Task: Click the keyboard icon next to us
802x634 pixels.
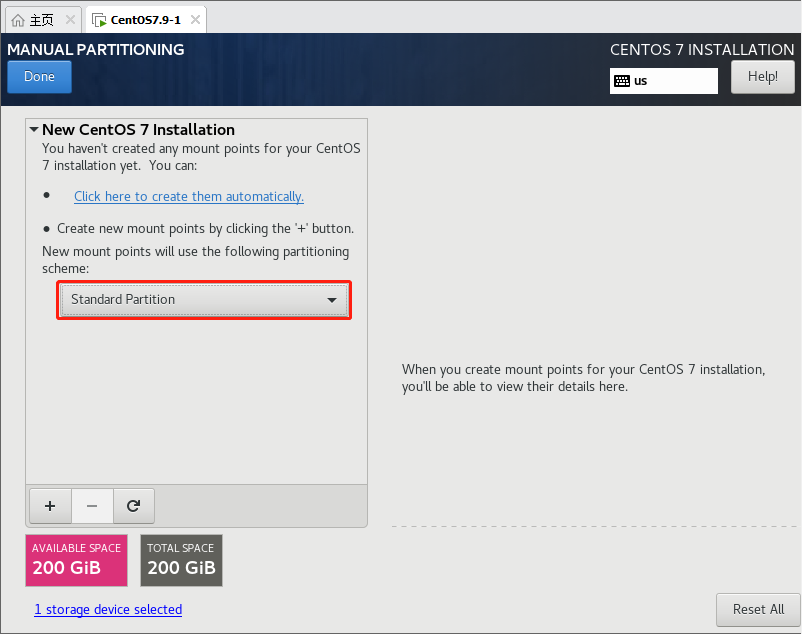Action: [x=622, y=81]
